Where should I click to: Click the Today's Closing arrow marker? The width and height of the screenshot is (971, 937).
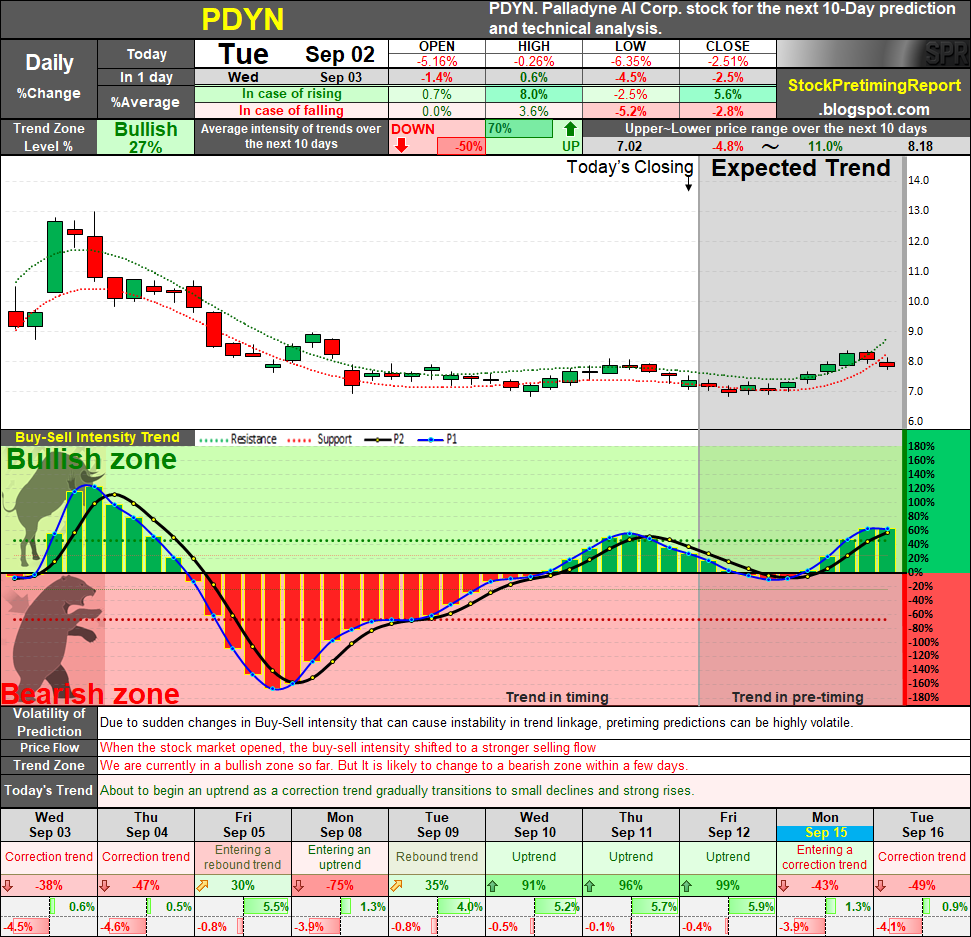click(x=688, y=184)
